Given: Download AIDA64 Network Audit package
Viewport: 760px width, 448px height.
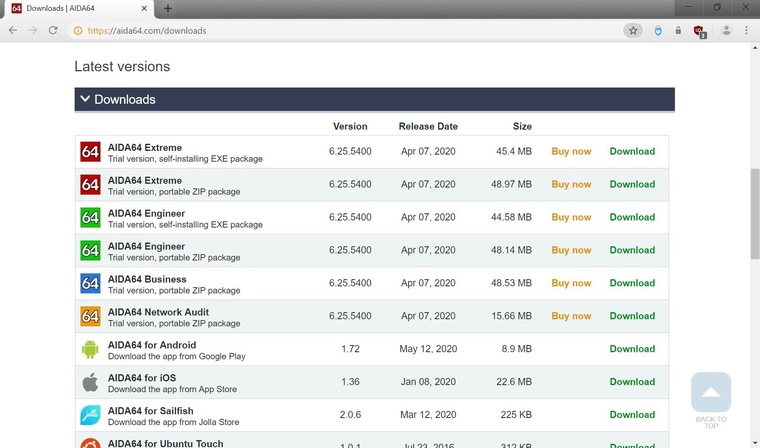Looking at the screenshot, I should click(632, 316).
